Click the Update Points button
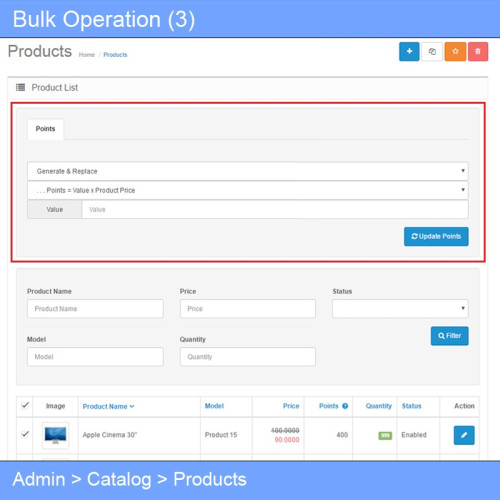This screenshot has width=500, height=500. tap(436, 236)
